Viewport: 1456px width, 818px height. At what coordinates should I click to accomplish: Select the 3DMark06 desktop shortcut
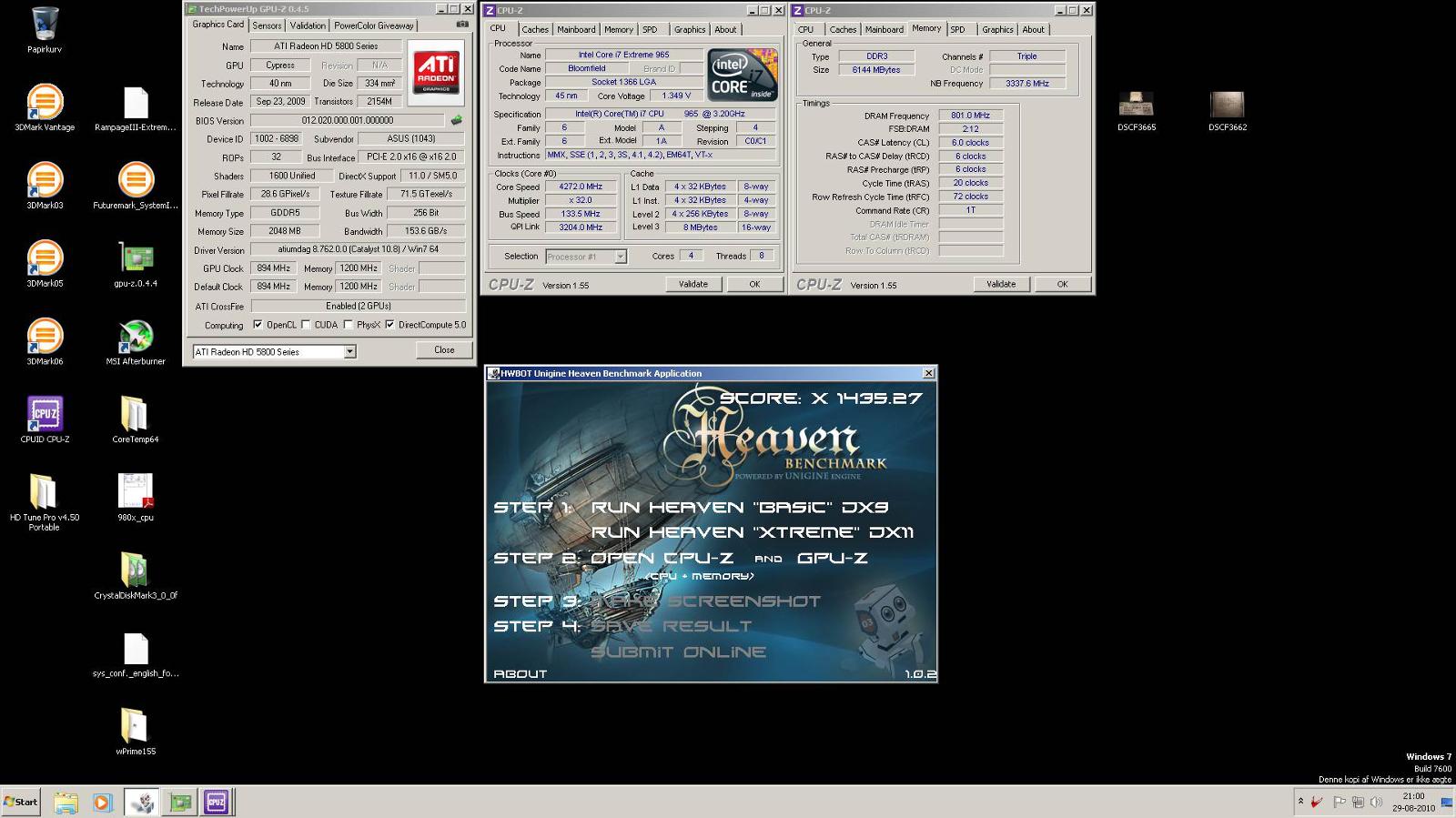45,341
